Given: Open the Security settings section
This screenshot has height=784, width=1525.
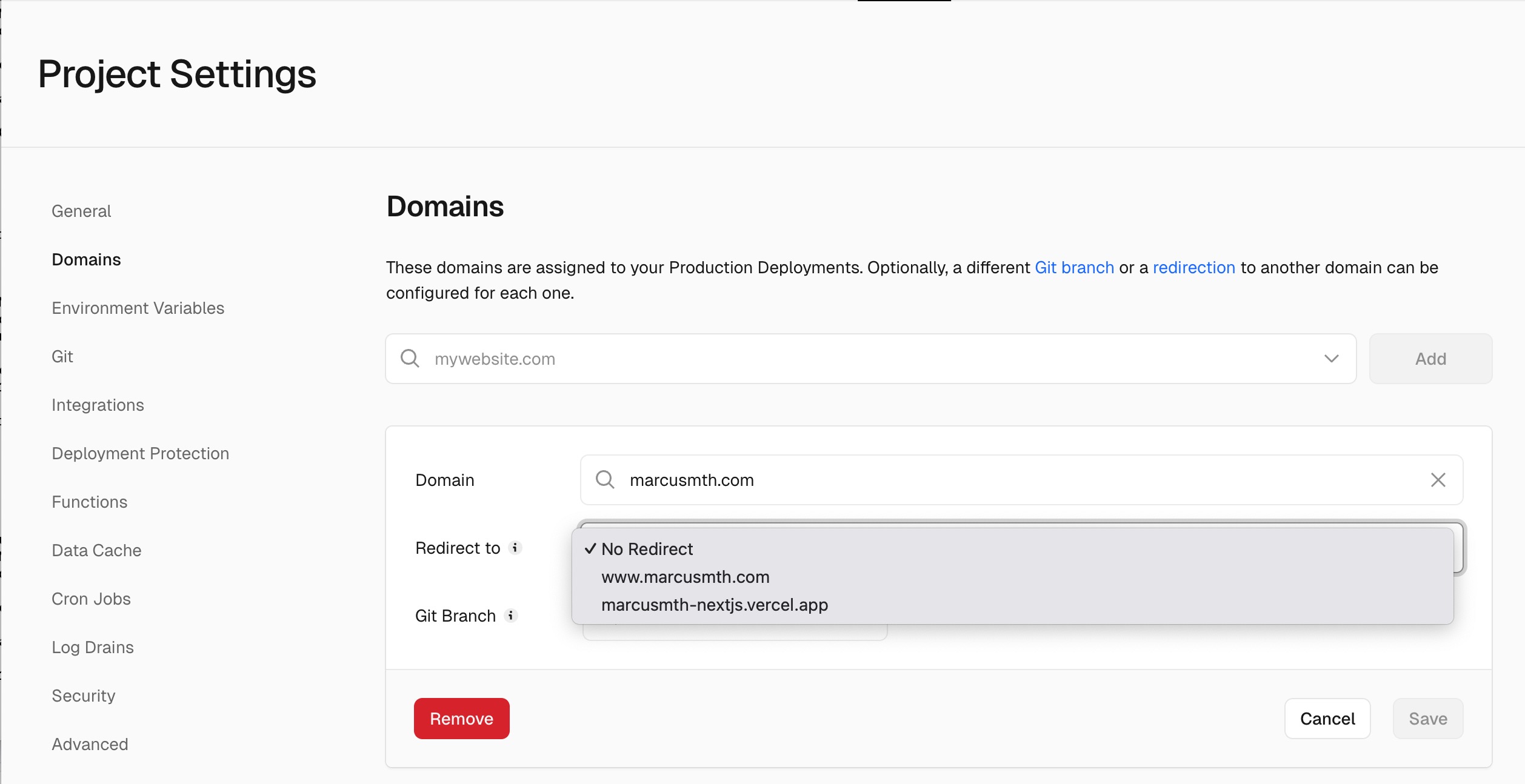Looking at the screenshot, I should click(x=84, y=696).
